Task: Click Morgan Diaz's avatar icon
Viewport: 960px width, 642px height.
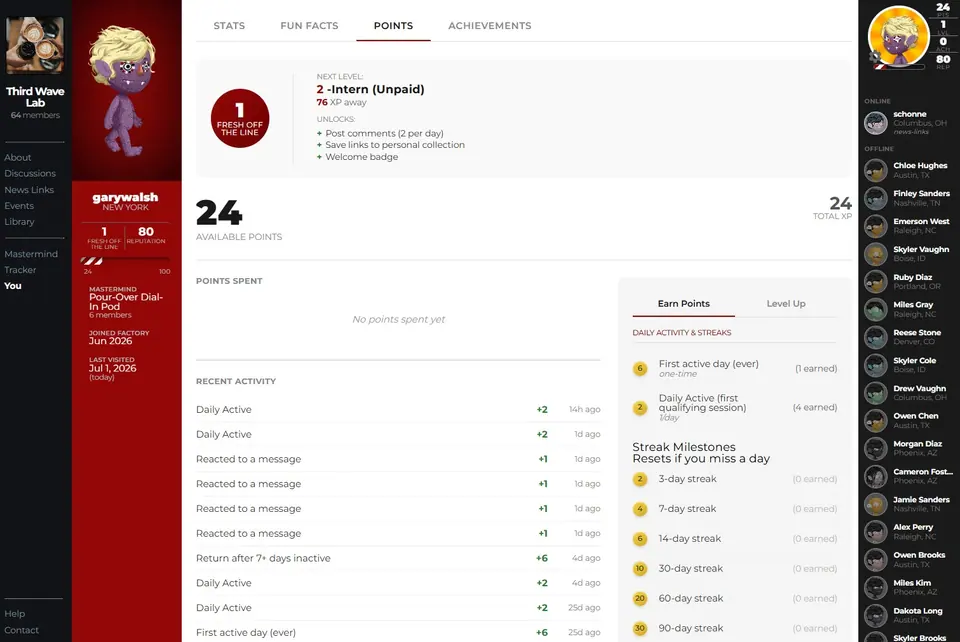Action: tap(876, 449)
